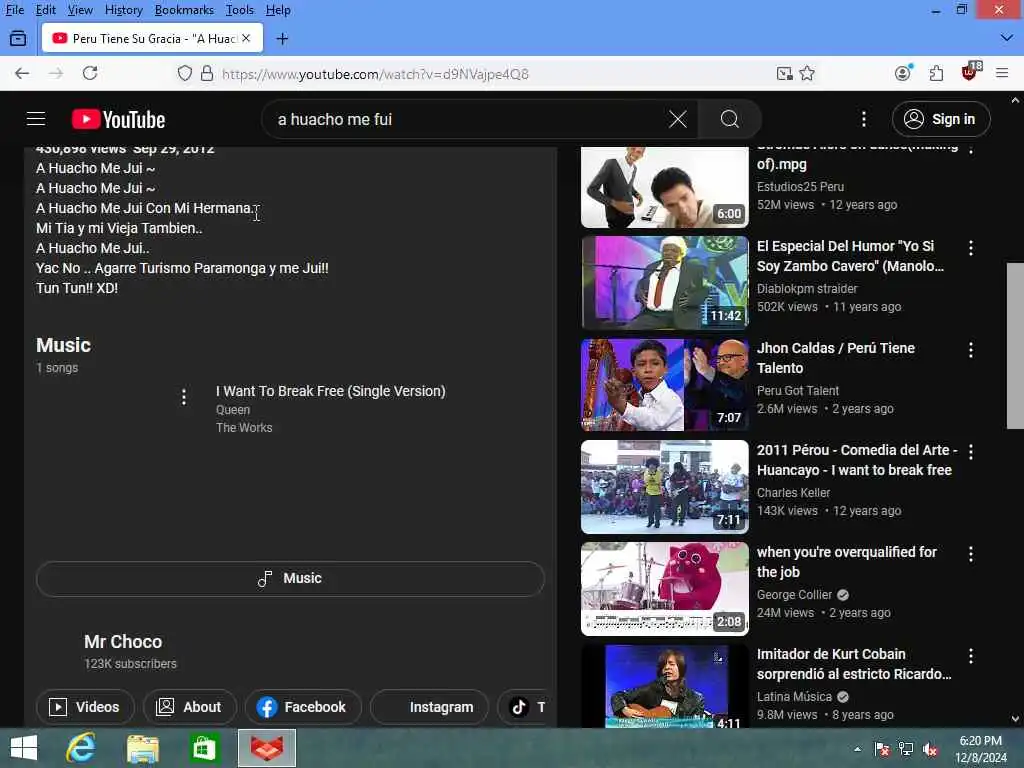
Task: Open more options for Imitador de Kurt Cobain video
Action: click(x=971, y=656)
